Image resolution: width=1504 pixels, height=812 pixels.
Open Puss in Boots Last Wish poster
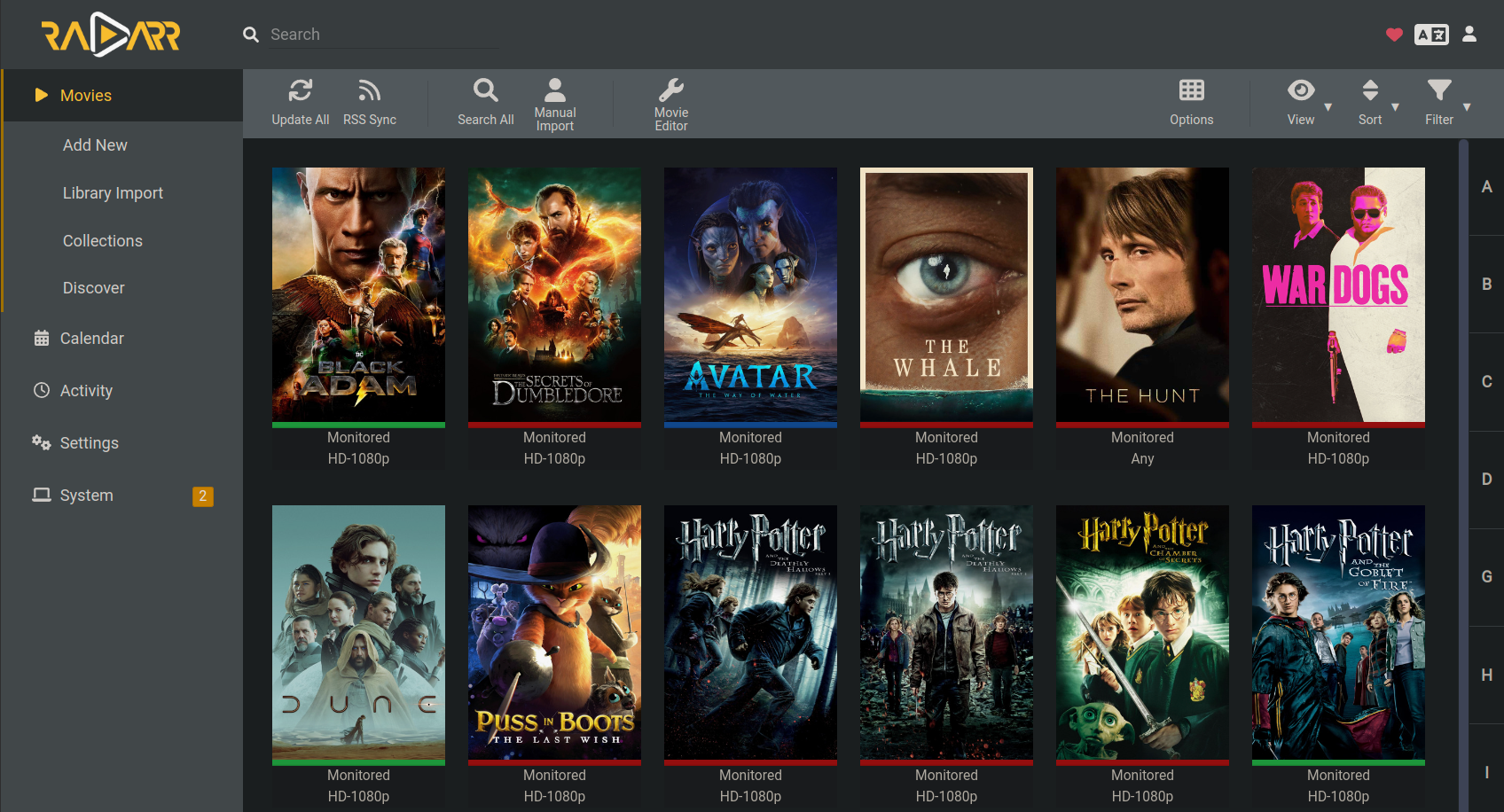click(554, 632)
